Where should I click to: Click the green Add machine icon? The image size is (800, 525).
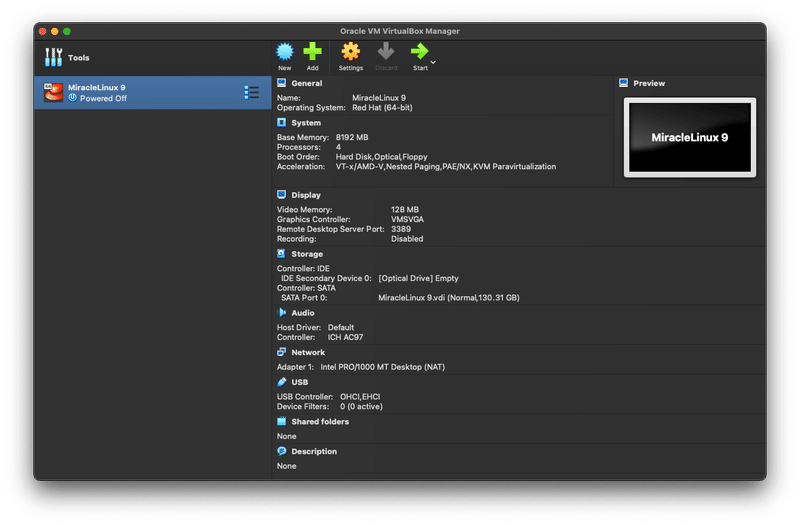click(312, 52)
